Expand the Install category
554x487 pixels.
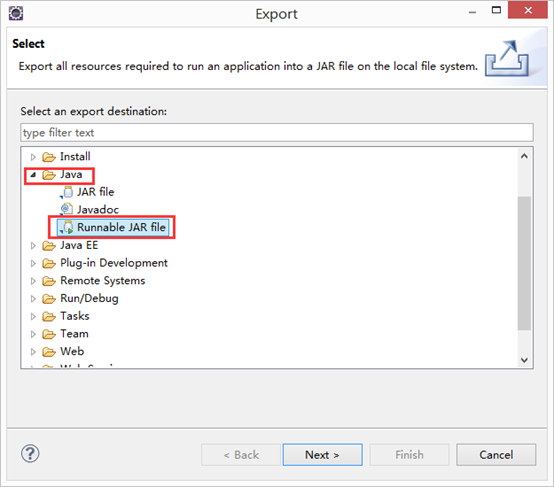pyautogui.click(x=33, y=157)
